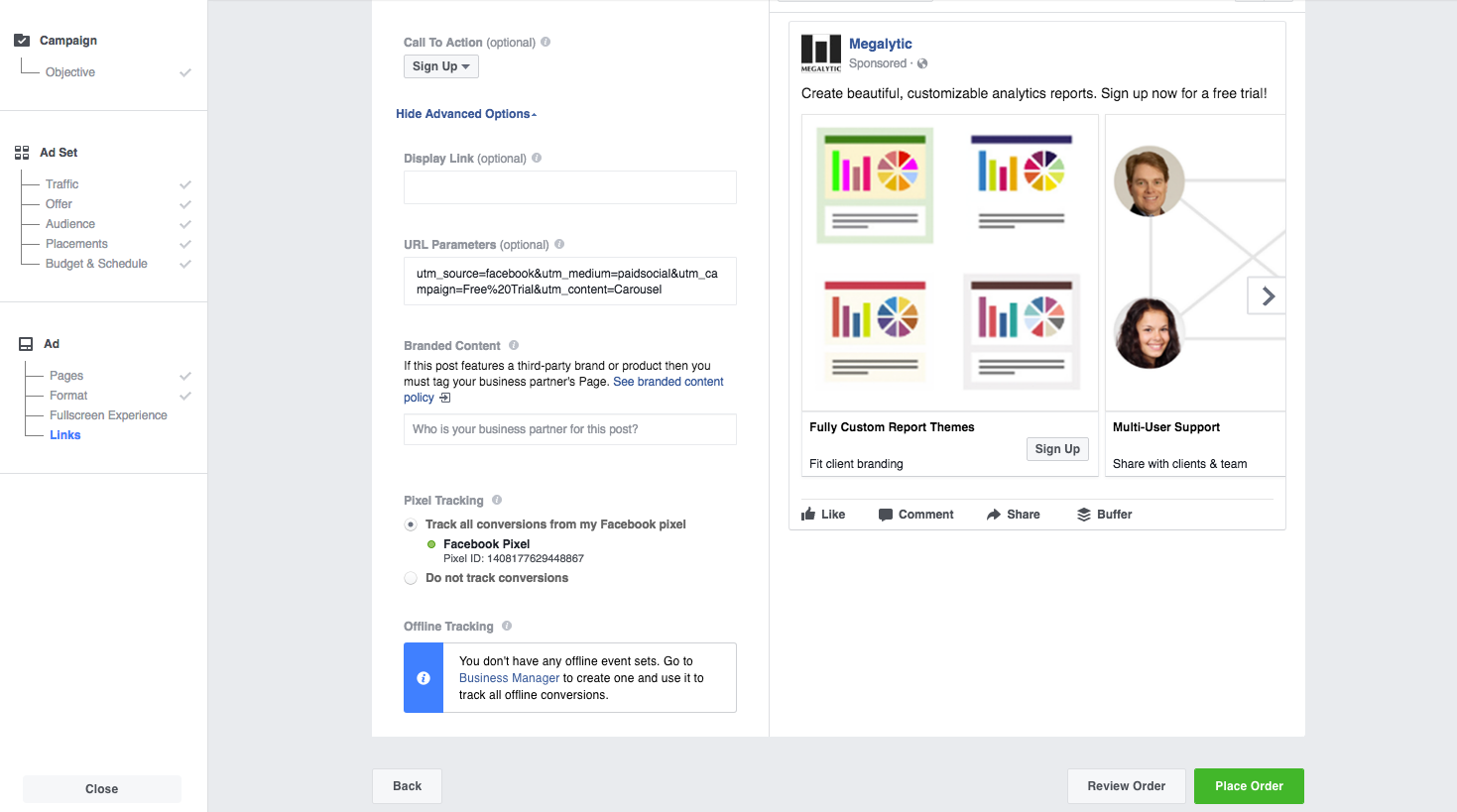Click into the Display Link text field
The height and width of the screenshot is (812, 1457).
click(569, 187)
